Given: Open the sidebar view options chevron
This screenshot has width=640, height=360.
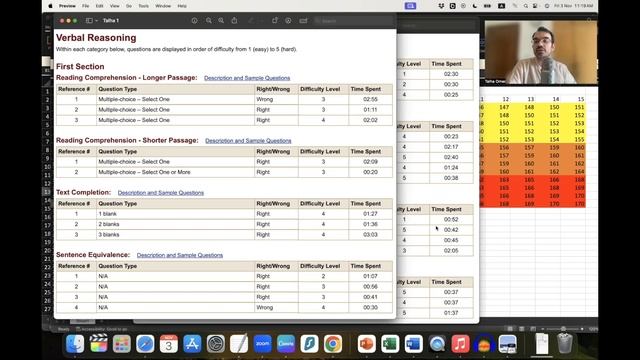Looking at the screenshot, I should 96,20.
